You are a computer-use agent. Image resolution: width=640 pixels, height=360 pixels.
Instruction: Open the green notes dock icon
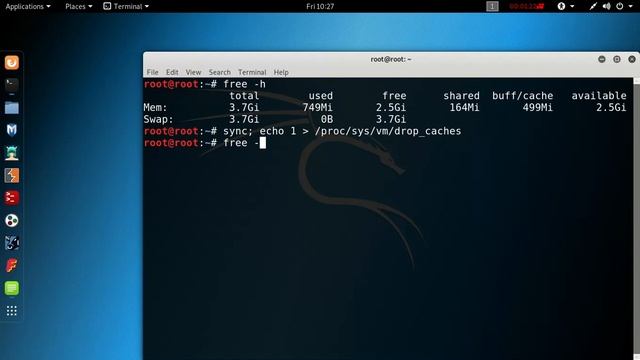[x=12, y=288]
